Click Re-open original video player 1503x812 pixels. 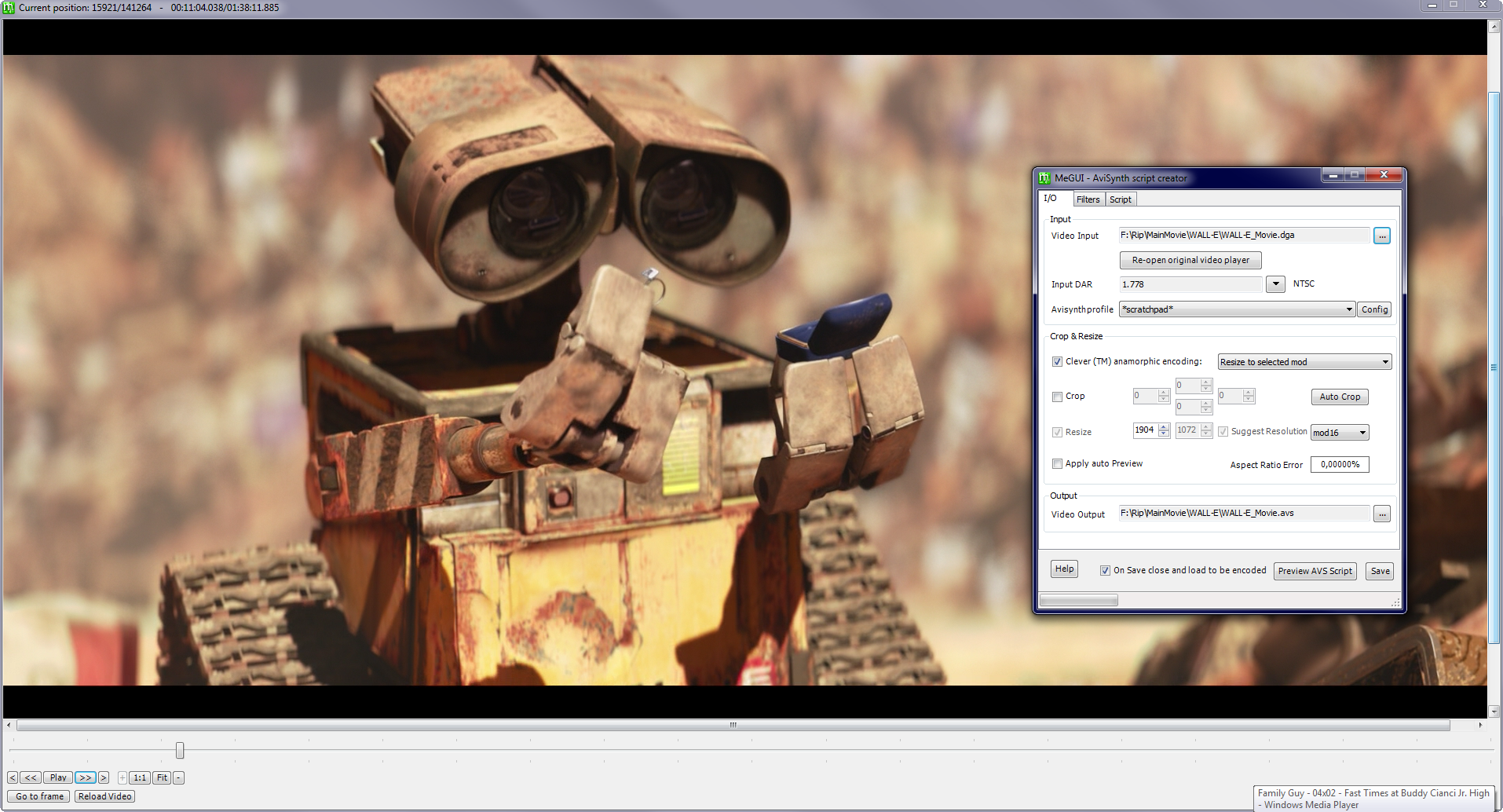tap(1190, 260)
